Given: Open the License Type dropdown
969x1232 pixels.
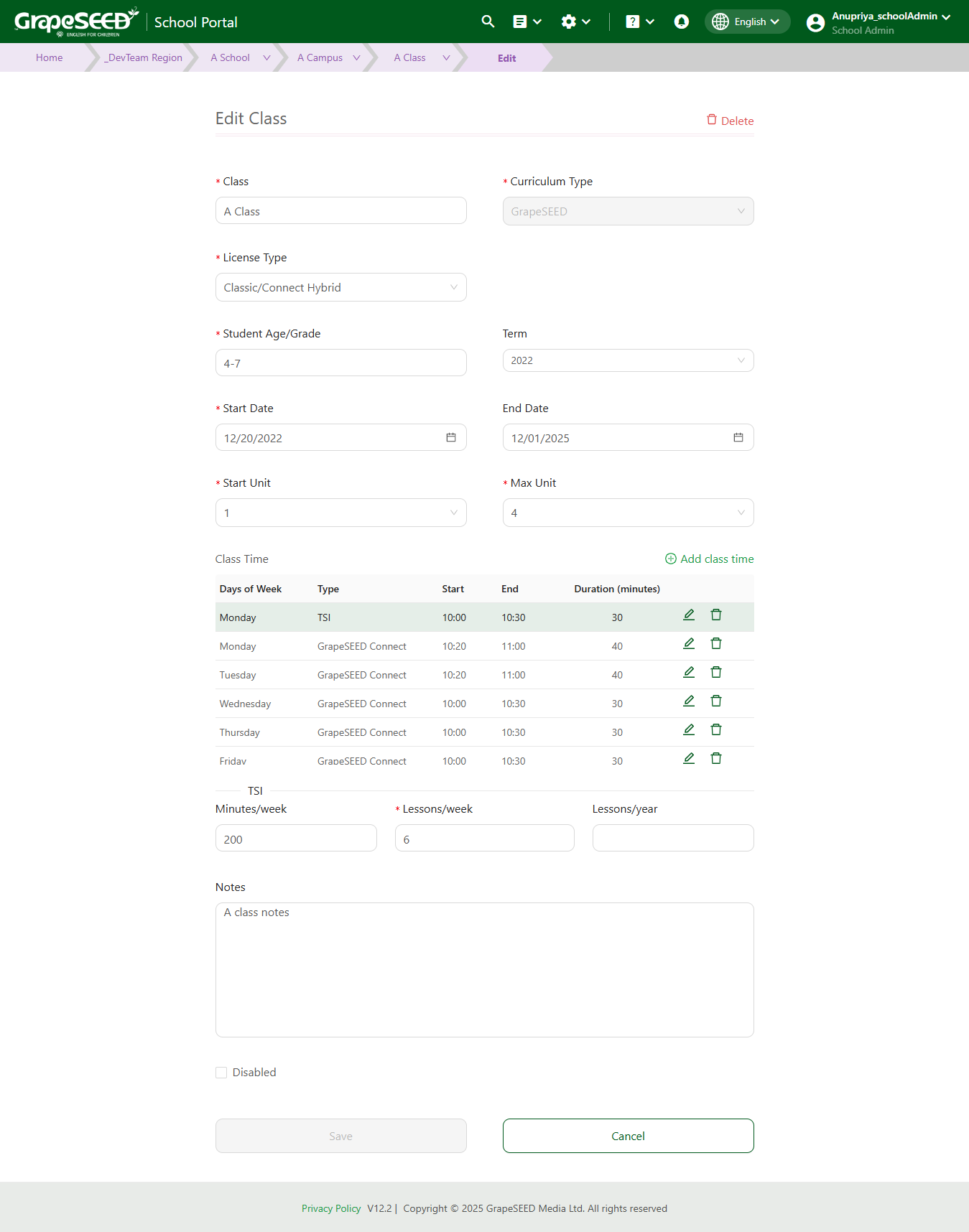Looking at the screenshot, I should coord(341,287).
